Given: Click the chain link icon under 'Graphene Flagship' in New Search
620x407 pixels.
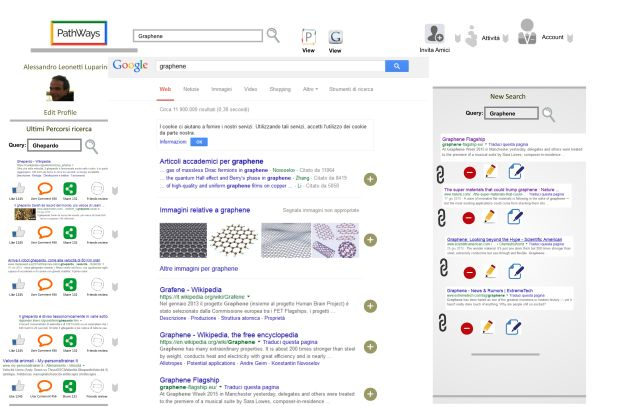Looking at the screenshot, I should click(440, 174).
